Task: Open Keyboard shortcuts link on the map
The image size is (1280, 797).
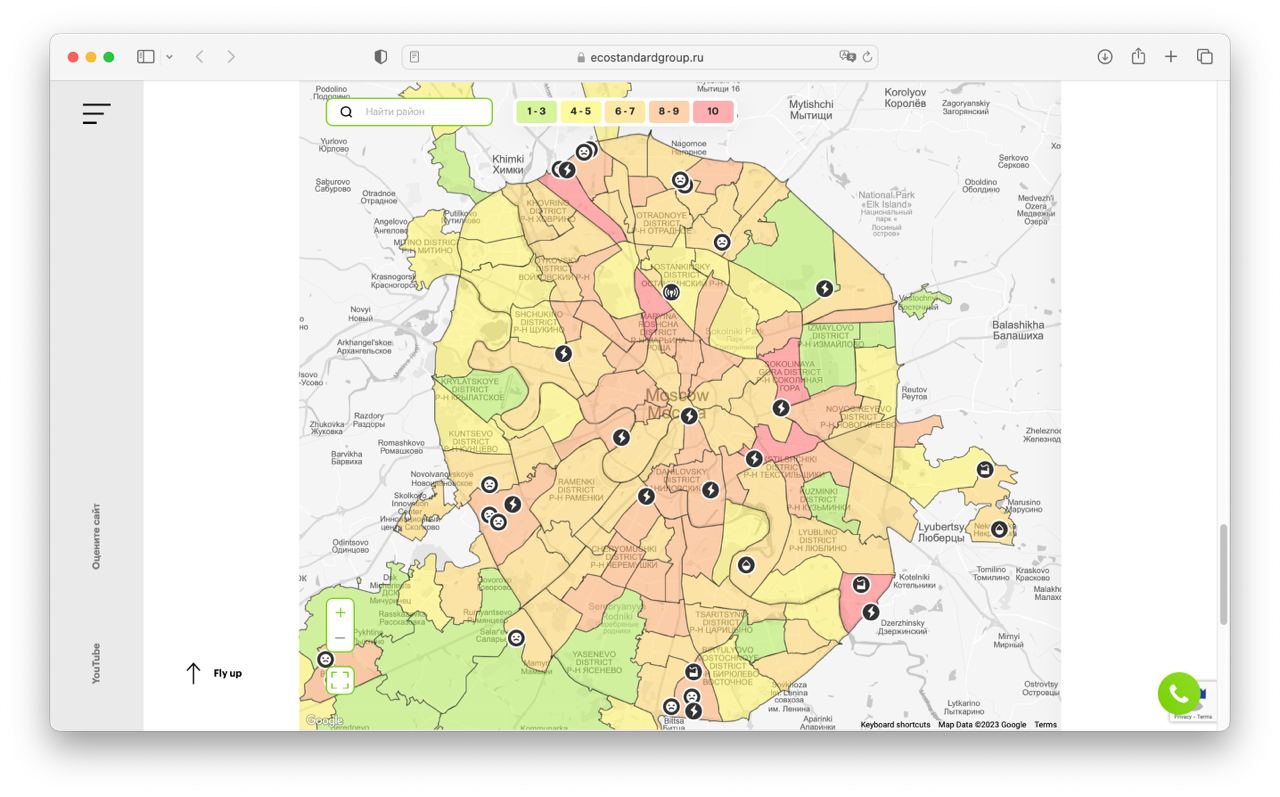Action: pos(895,725)
